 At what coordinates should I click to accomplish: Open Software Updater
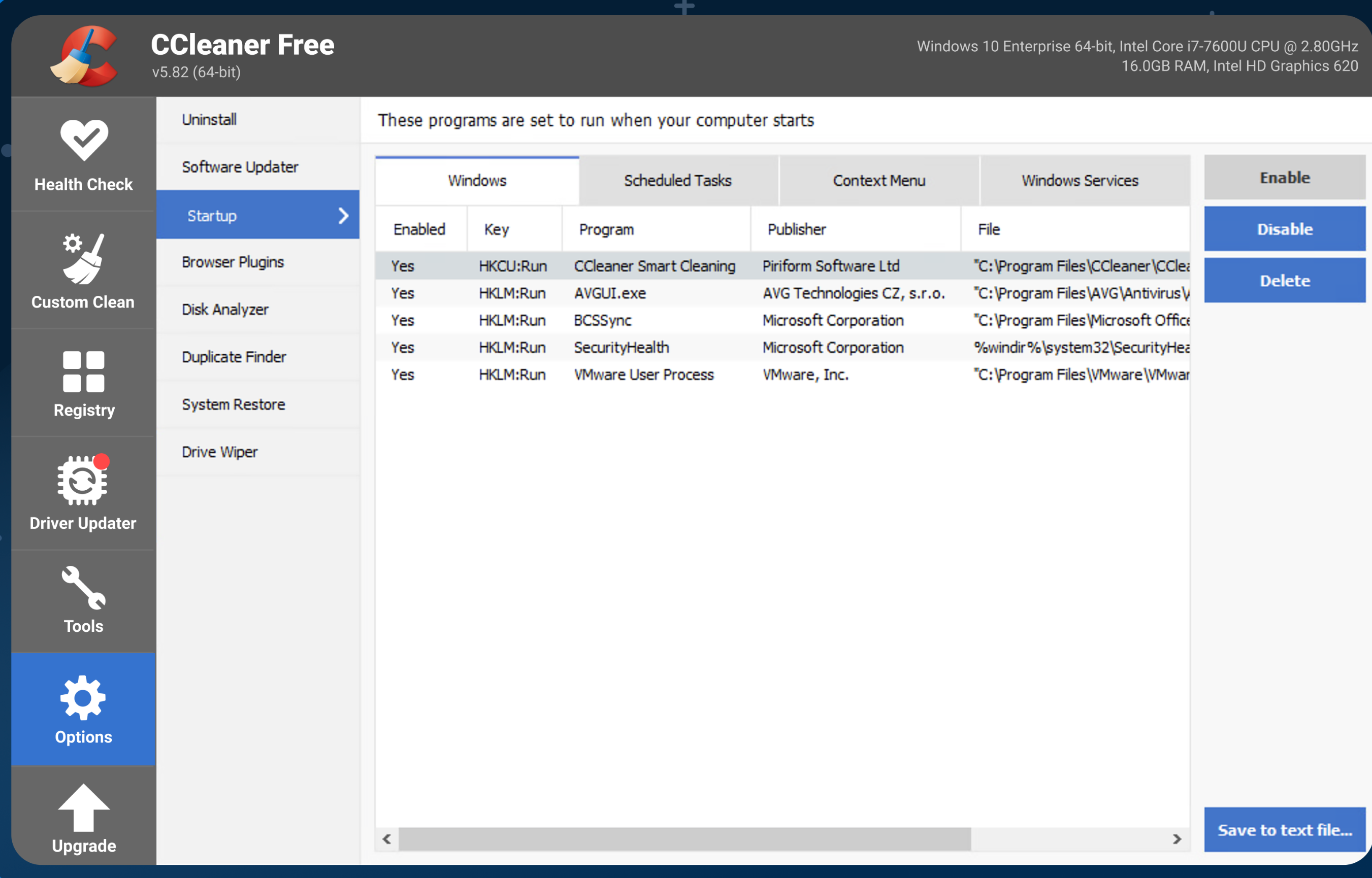point(240,166)
